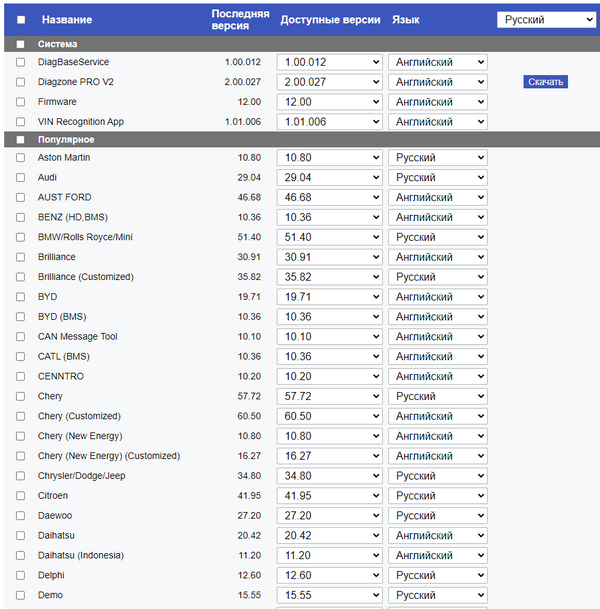
Task: Click the Последняя версия column header
Action: 240,19
